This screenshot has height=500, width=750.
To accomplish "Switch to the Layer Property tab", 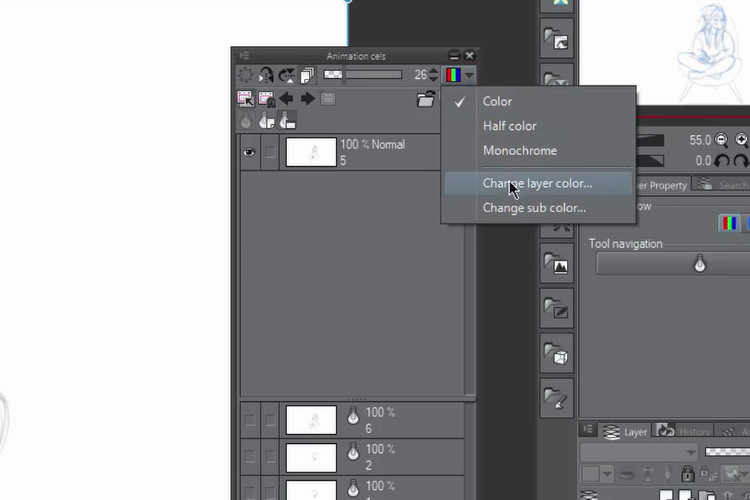I will 662,185.
